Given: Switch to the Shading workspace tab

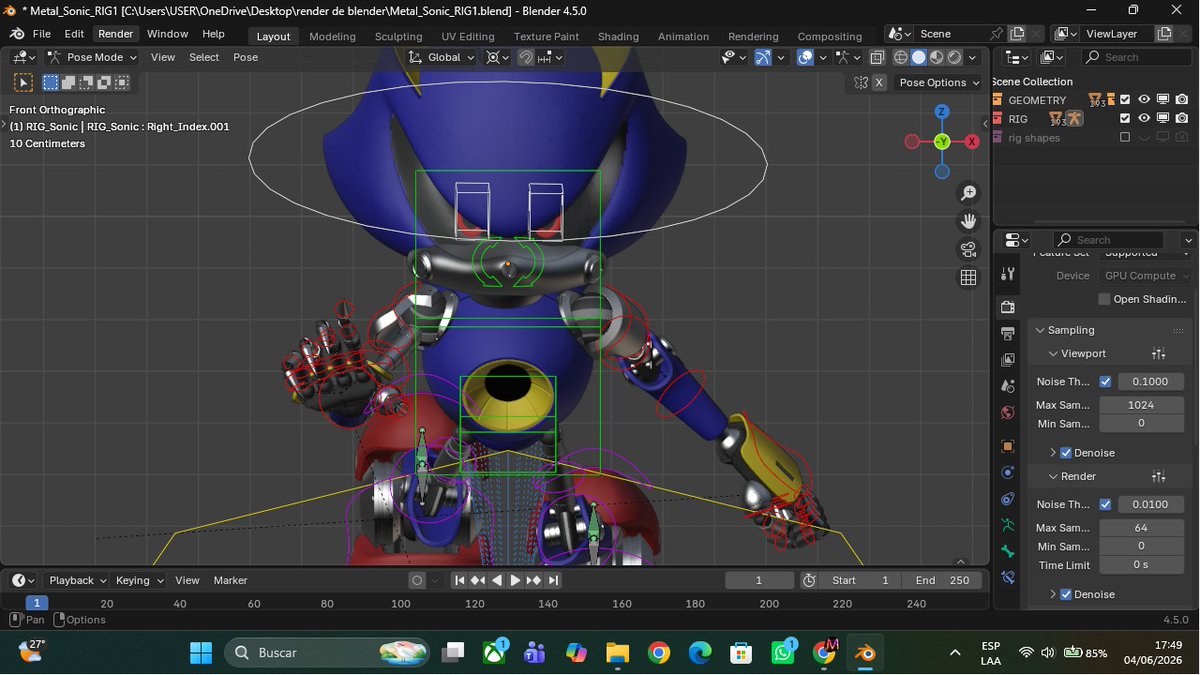Looking at the screenshot, I should tap(618, 36).
